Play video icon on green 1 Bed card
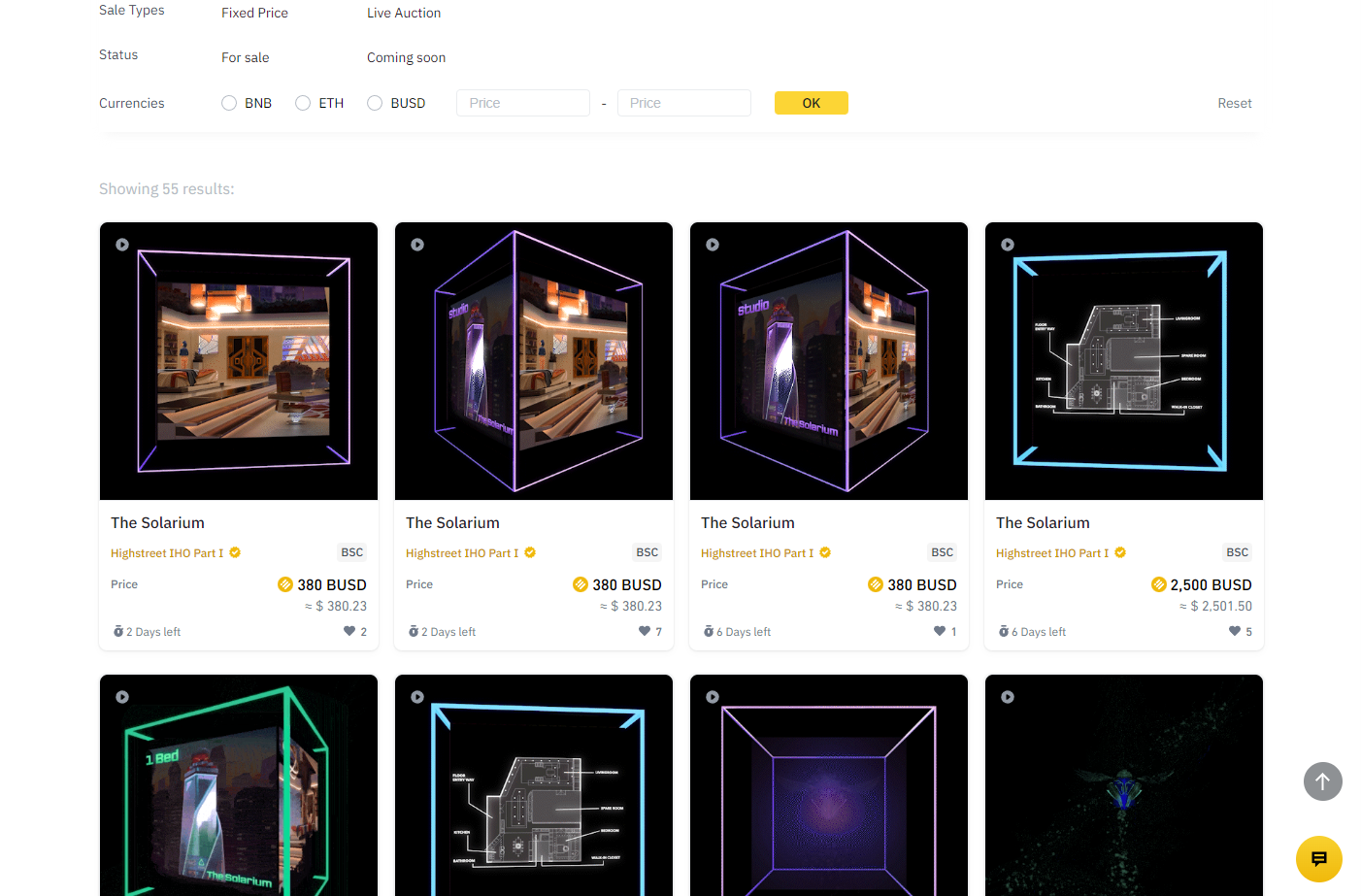The height and width of the screenshot is (896, 1361). 122,697
